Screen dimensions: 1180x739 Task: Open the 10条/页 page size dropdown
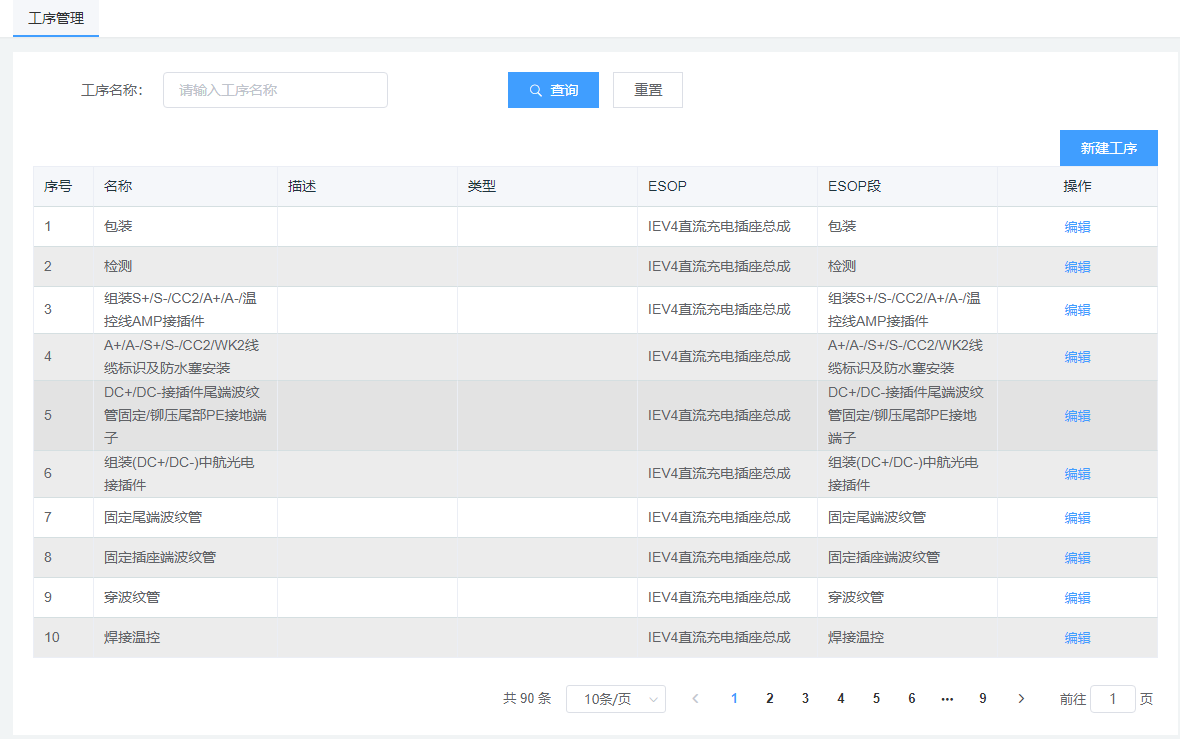click(615, 699)
